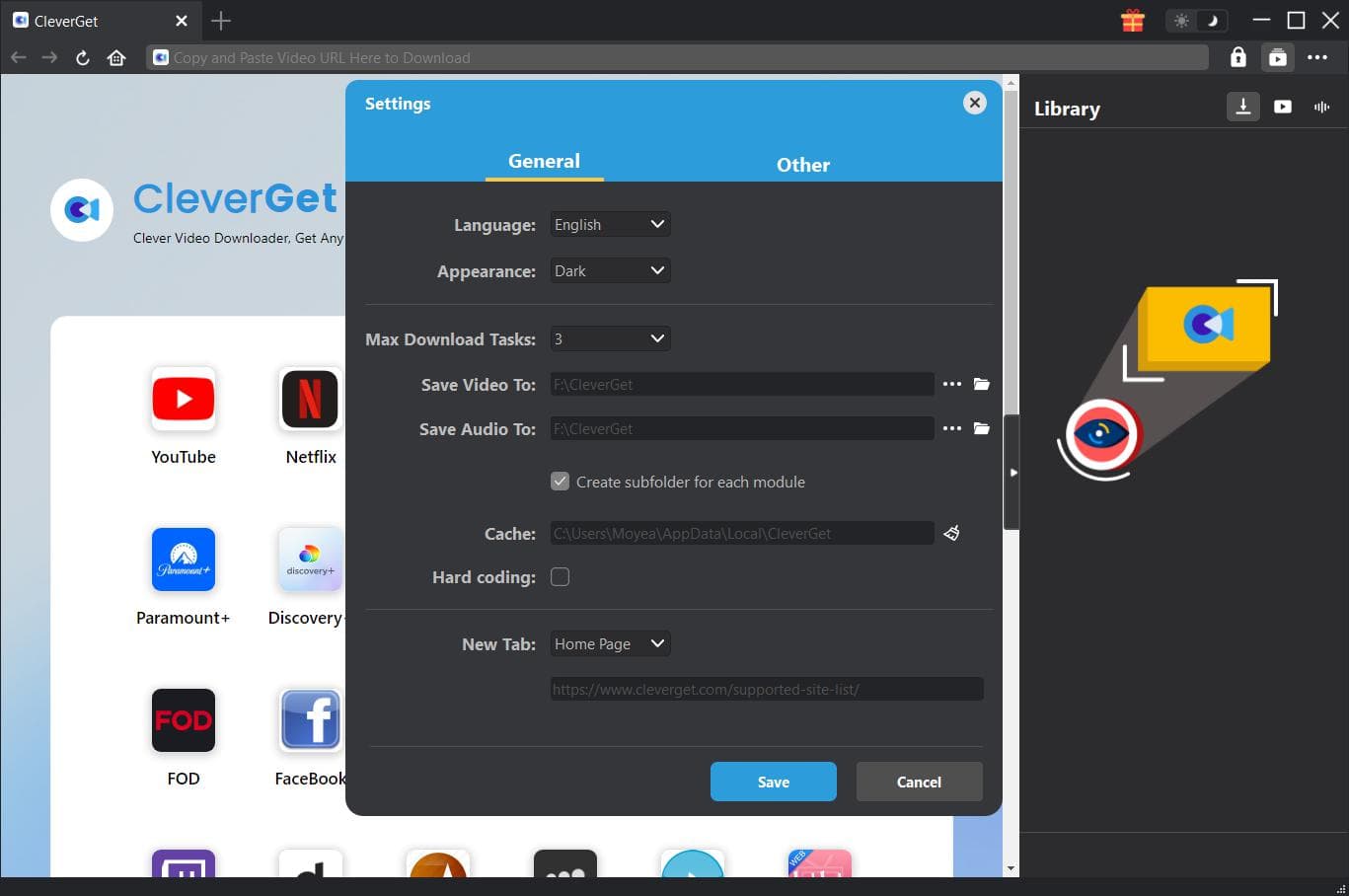Expand the New Tab selector
The width and height of the screenshot is (1349, 896).
click(609, 643)
